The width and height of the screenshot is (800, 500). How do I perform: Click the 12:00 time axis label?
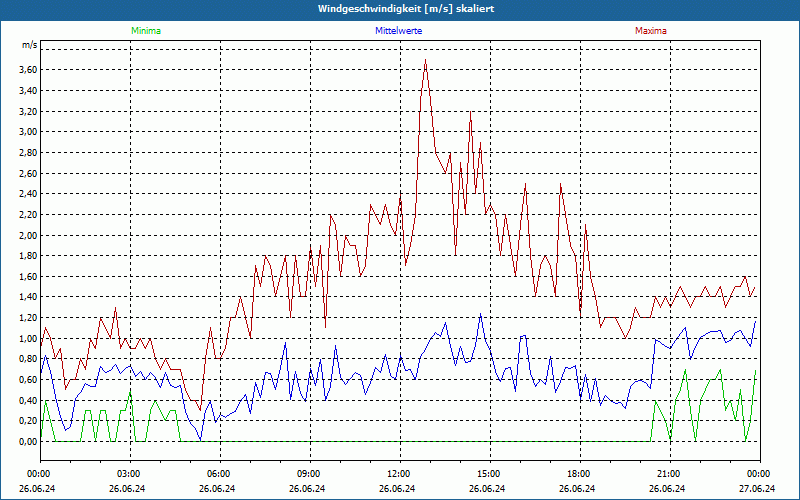[x=400, y=474]
